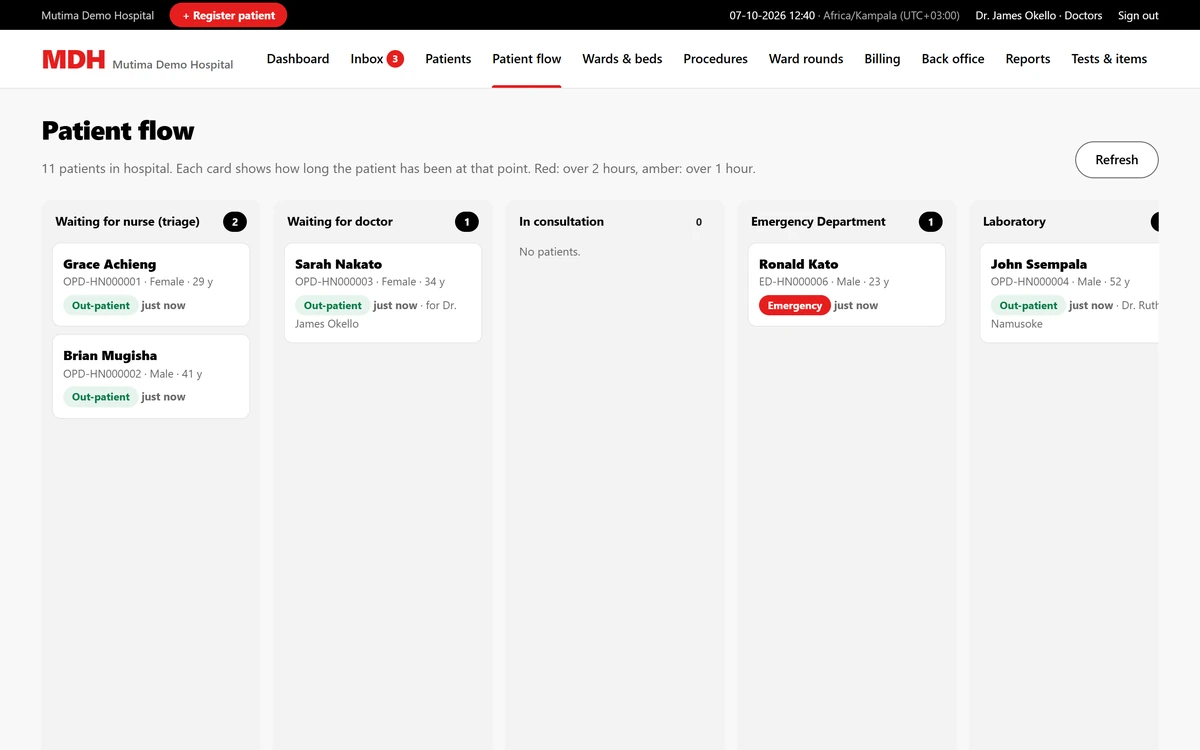
Task: Click the Out-patient tag on Sarah Nakato's card
Action: click(x=332, y=306)
